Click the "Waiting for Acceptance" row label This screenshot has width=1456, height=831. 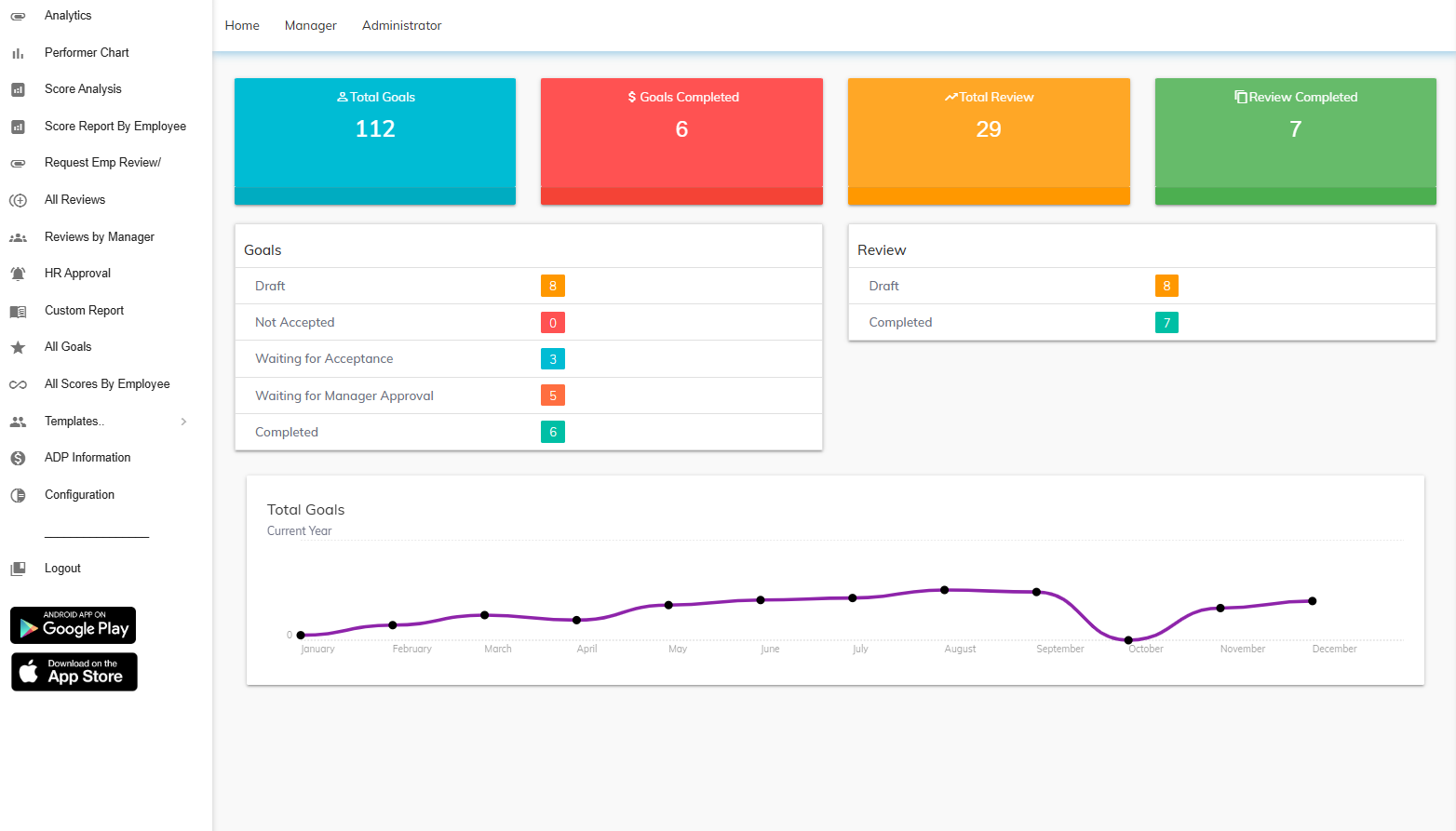[x=324, y=359]
